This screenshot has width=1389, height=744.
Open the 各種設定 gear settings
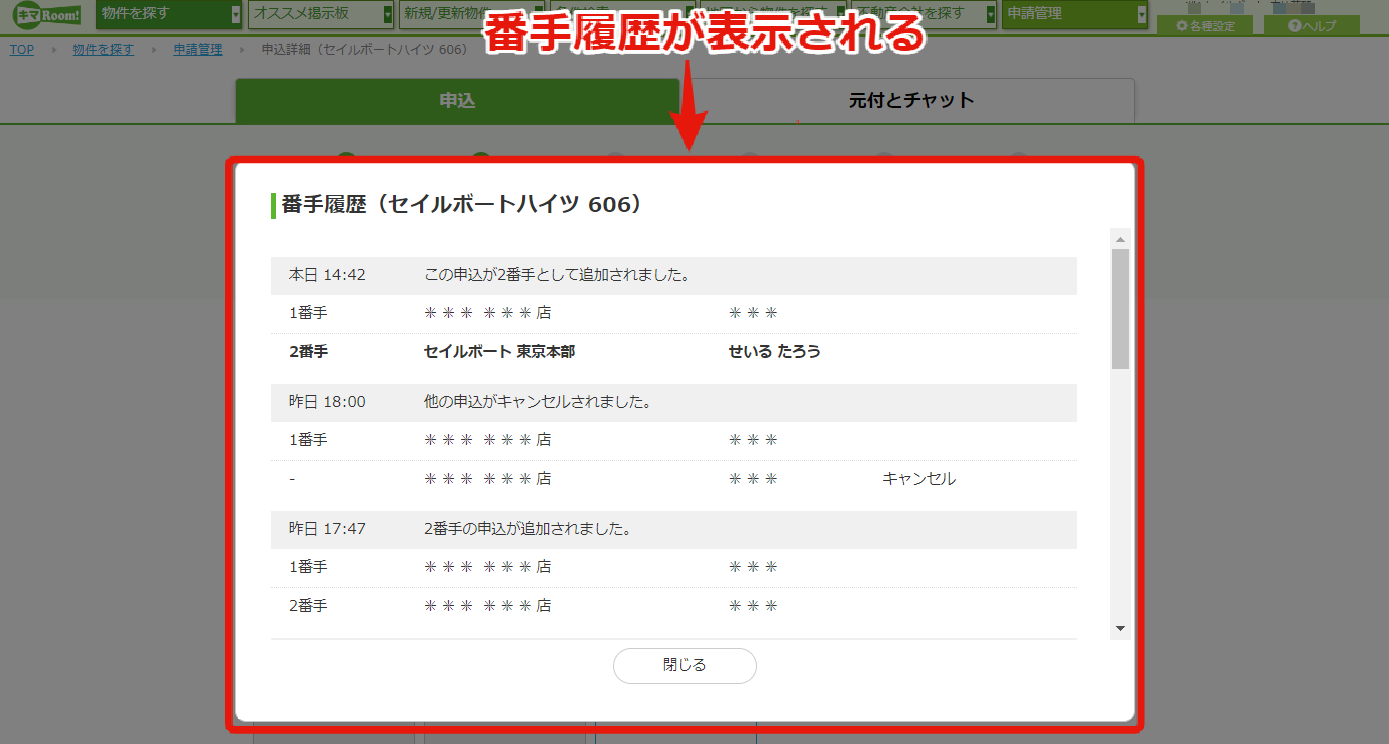[1205, 26]
